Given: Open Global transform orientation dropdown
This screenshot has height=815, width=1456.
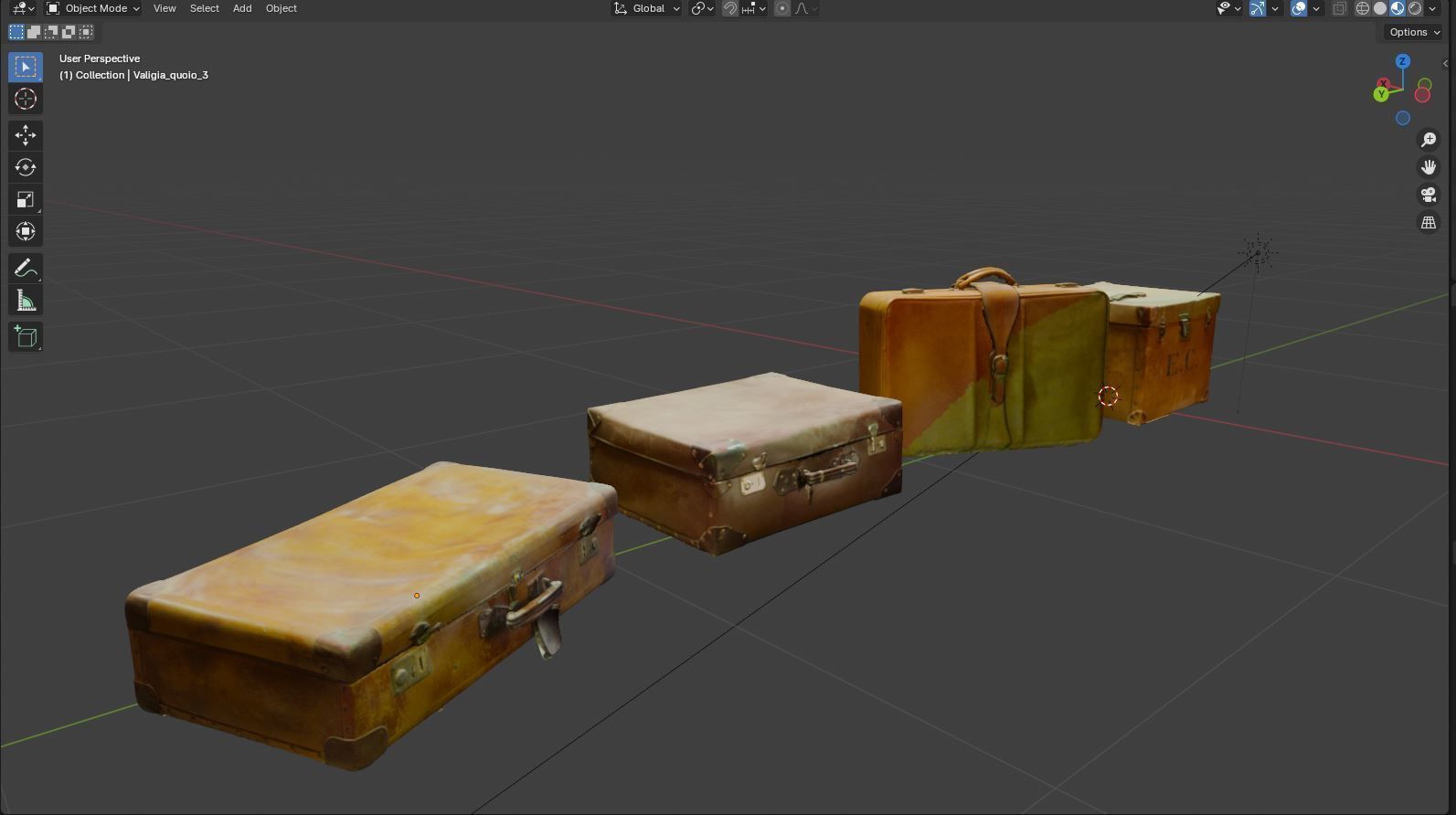Looking at the screenshot, I should click(647, 8).
